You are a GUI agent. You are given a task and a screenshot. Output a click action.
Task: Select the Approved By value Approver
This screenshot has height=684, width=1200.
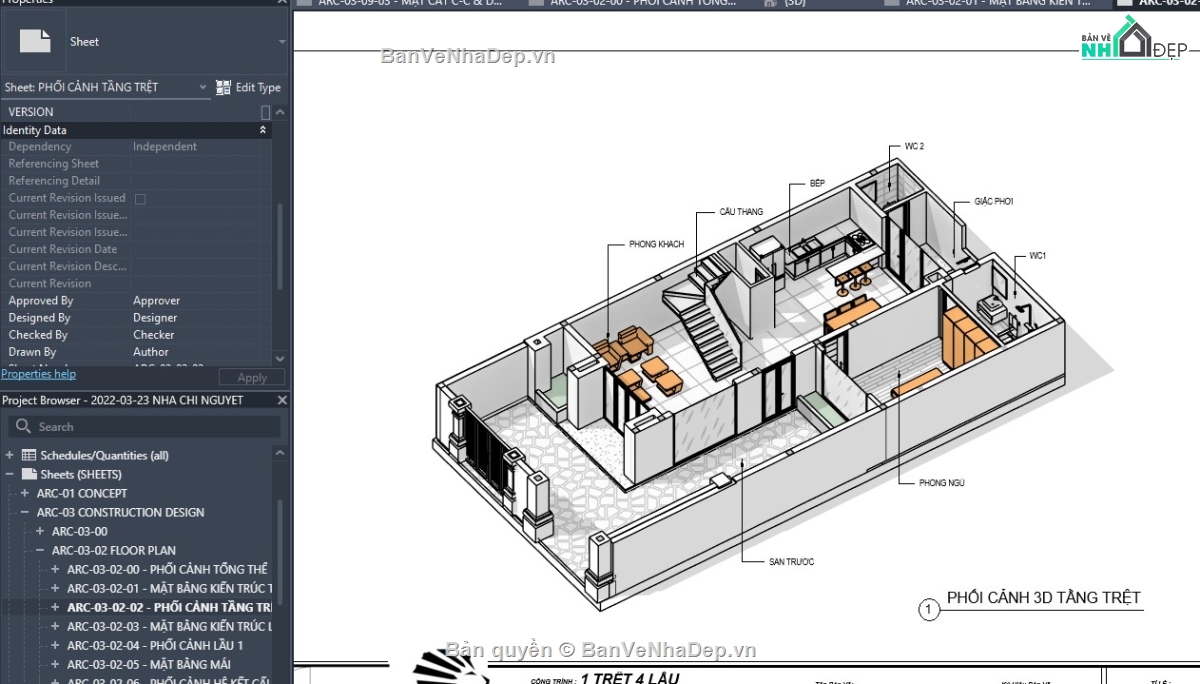[x=157, y=300]
